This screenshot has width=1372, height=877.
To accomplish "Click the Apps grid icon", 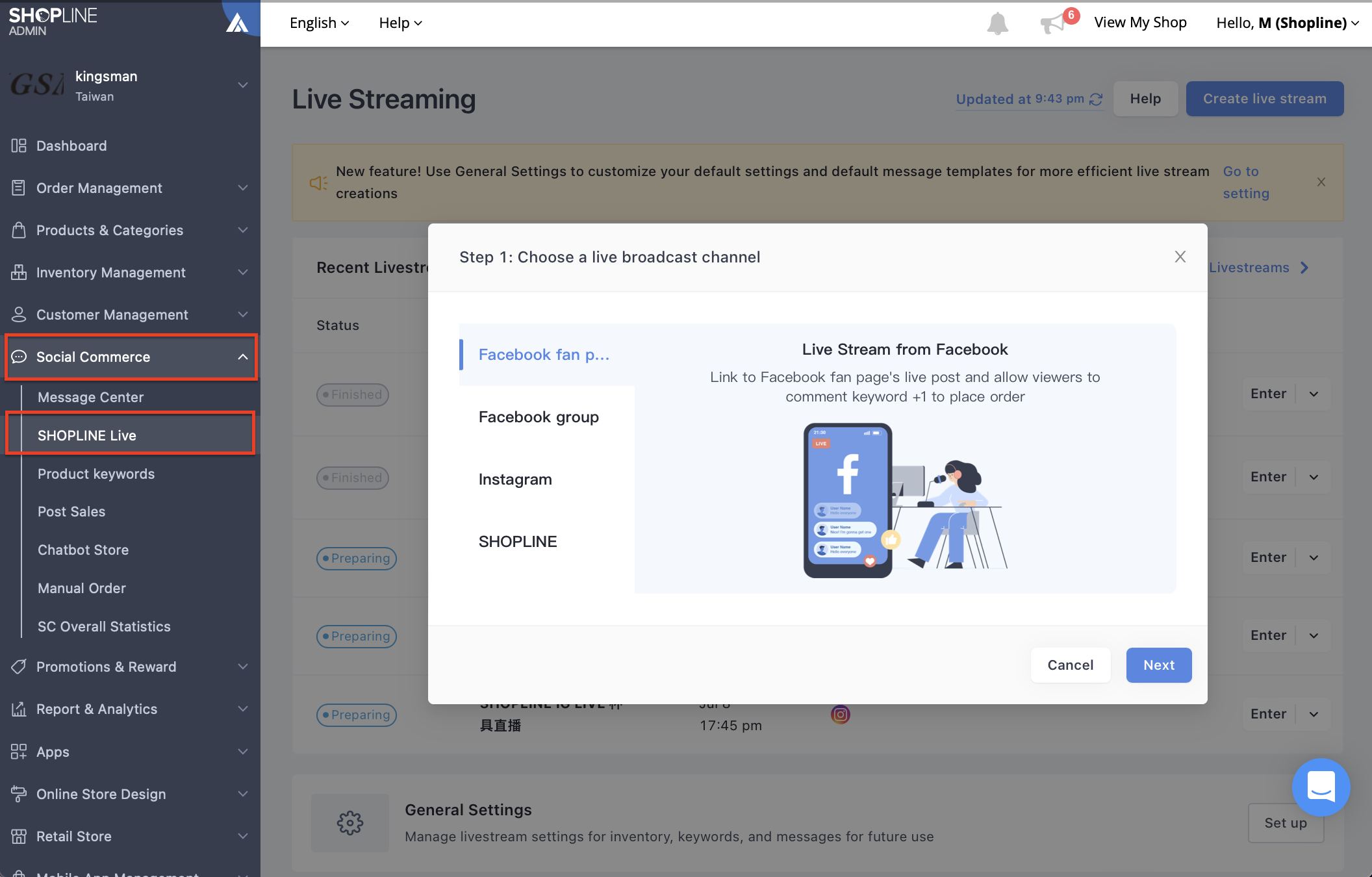I will [19, 752].
